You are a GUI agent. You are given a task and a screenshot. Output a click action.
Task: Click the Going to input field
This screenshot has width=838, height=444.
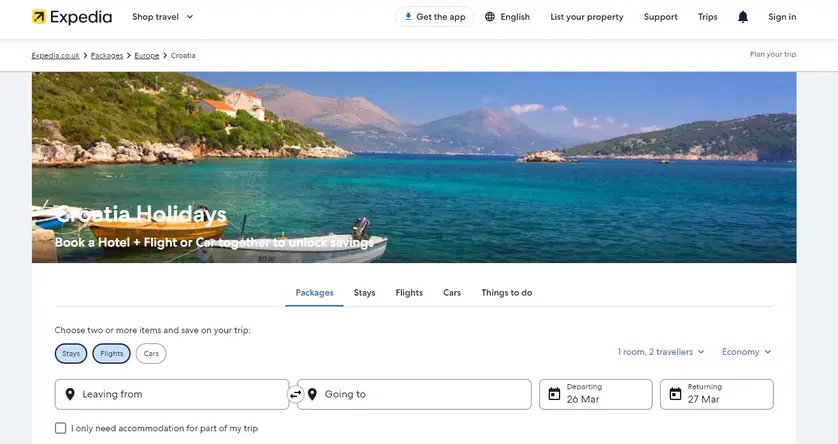420,394
